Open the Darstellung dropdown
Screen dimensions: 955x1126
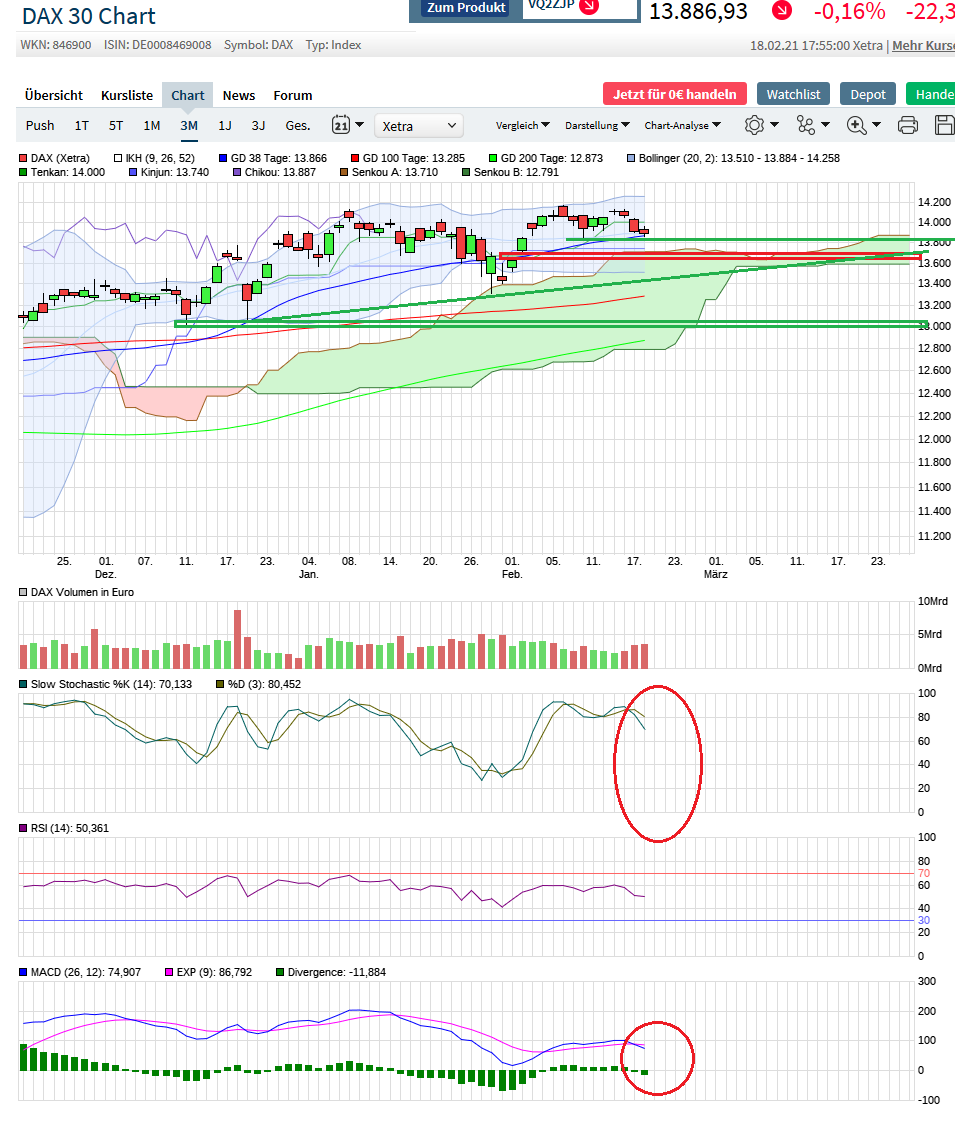click(597, 126)
